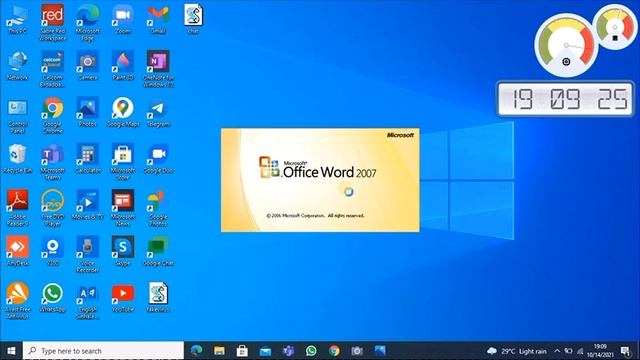The width and height of the screenshot is (640, 360).
Task: Select the Google Maps desktop shortcut
Action: (x=123, y=112)
